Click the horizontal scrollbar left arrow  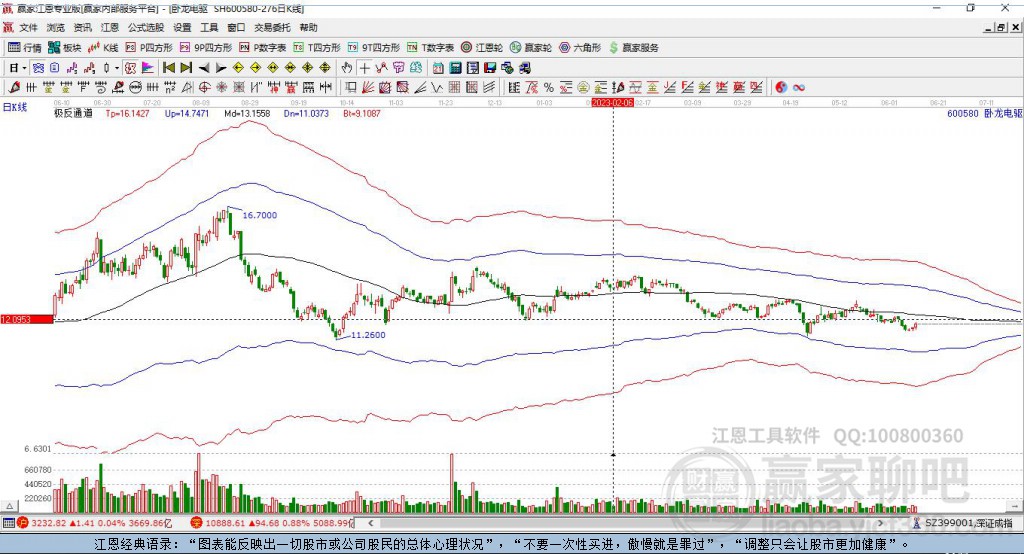(x=370, y=523)
